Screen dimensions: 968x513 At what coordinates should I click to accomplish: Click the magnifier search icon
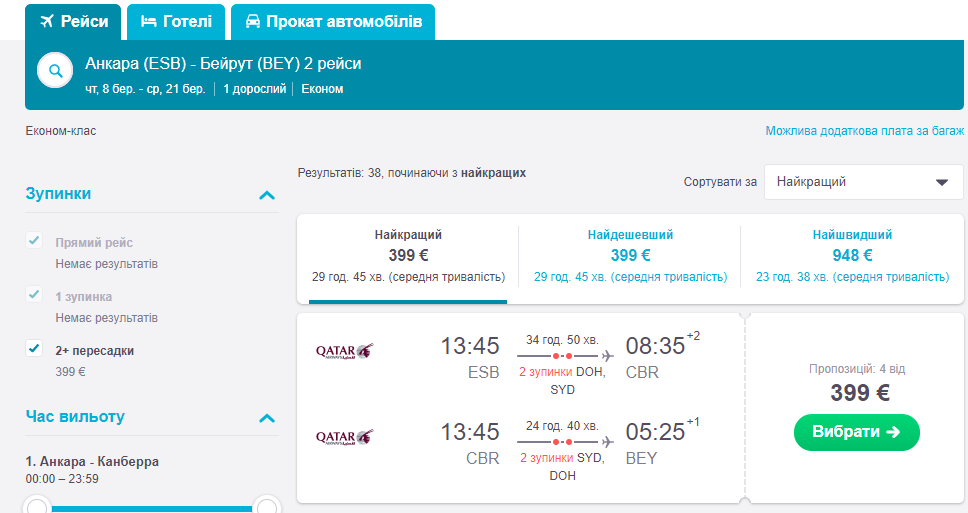tap(55, 71)
